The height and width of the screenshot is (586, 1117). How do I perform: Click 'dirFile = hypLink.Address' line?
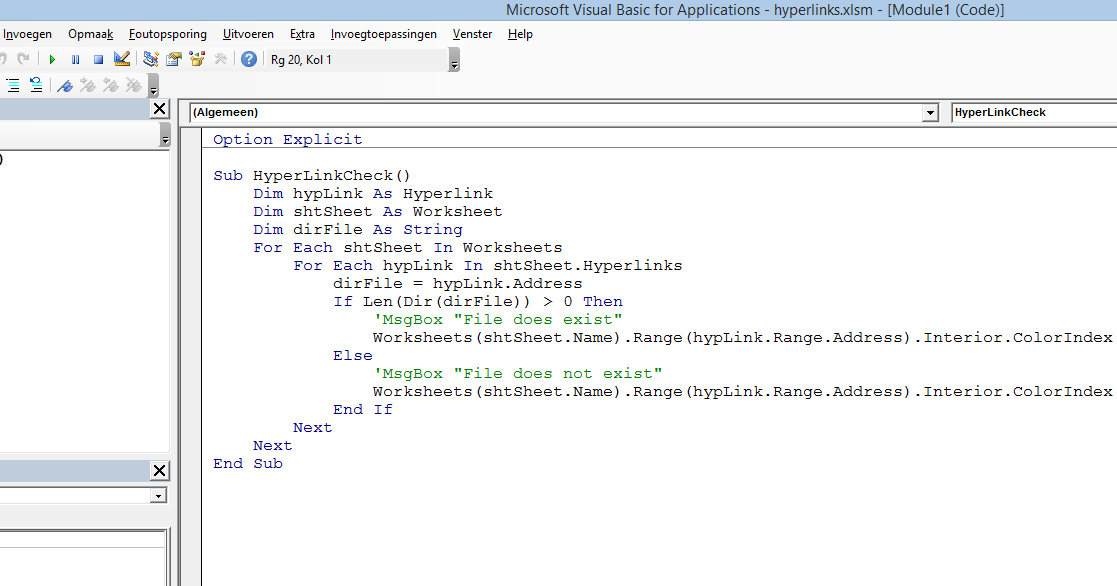point(457,283)
